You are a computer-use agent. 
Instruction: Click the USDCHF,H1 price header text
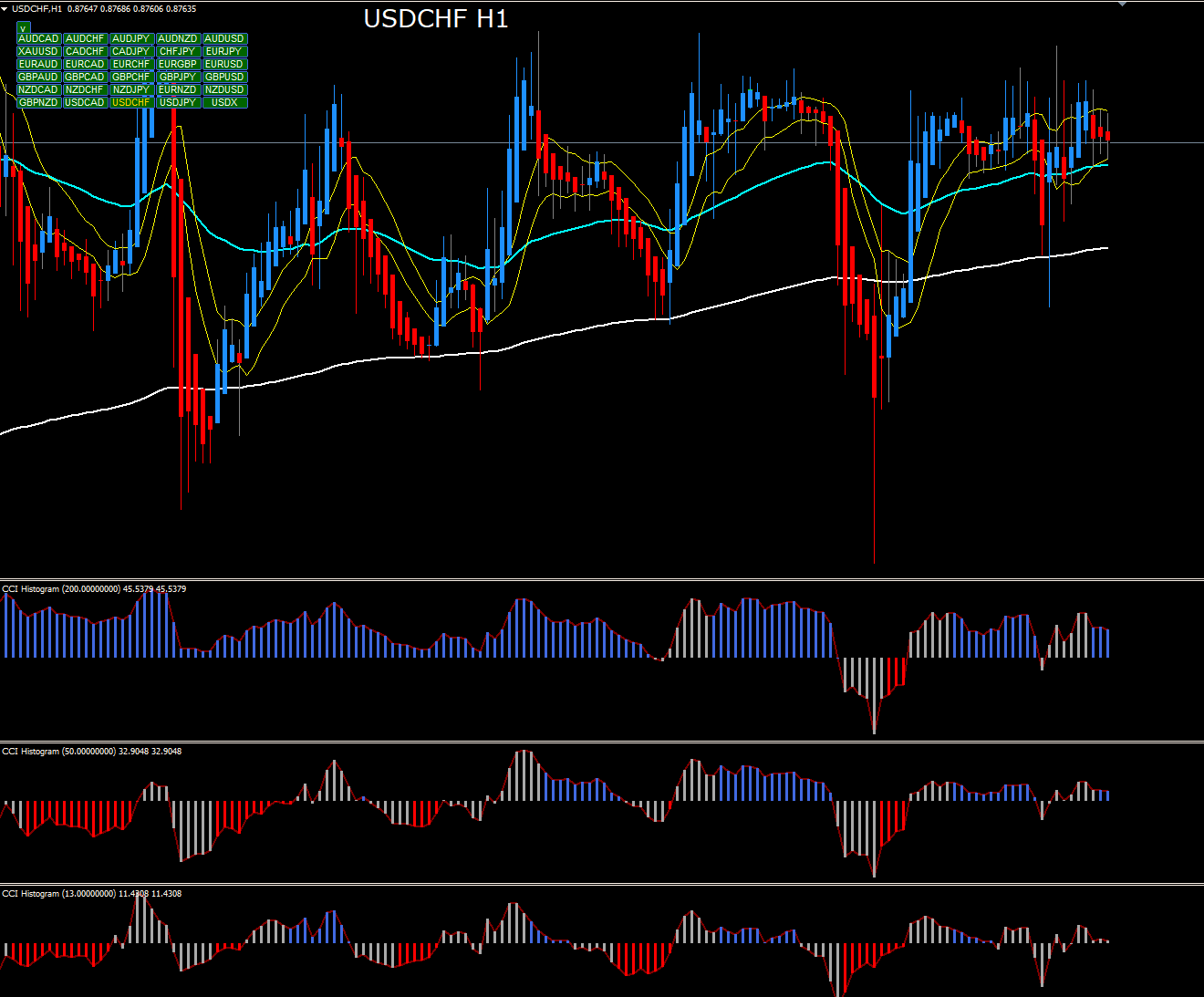pyautogui.click(x=104, y=9)
